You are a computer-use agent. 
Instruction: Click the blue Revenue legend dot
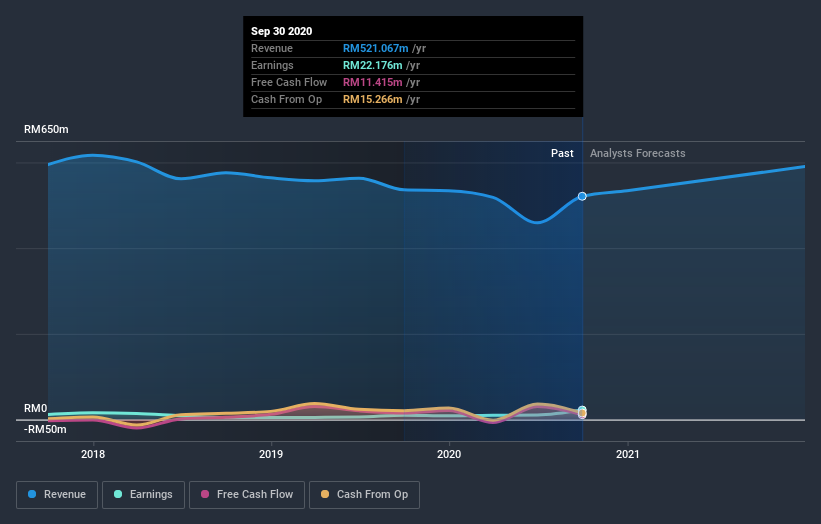click(x=32, y=494)
